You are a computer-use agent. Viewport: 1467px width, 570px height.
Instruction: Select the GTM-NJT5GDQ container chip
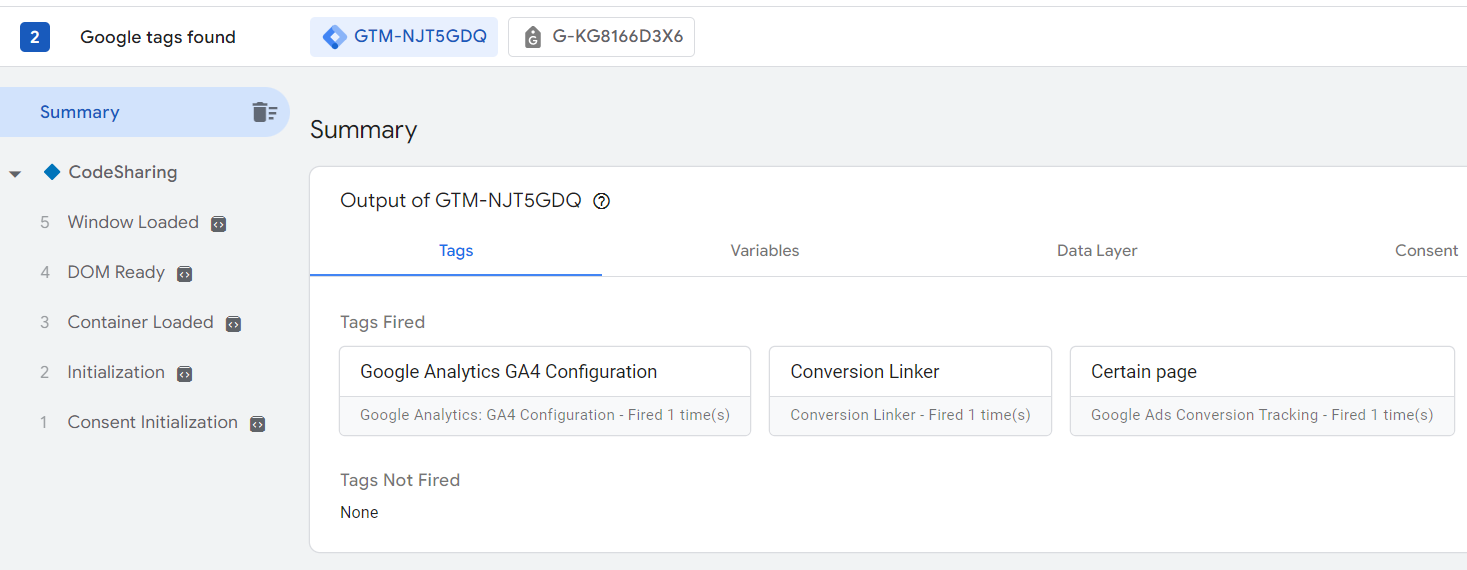click(404, 37)
